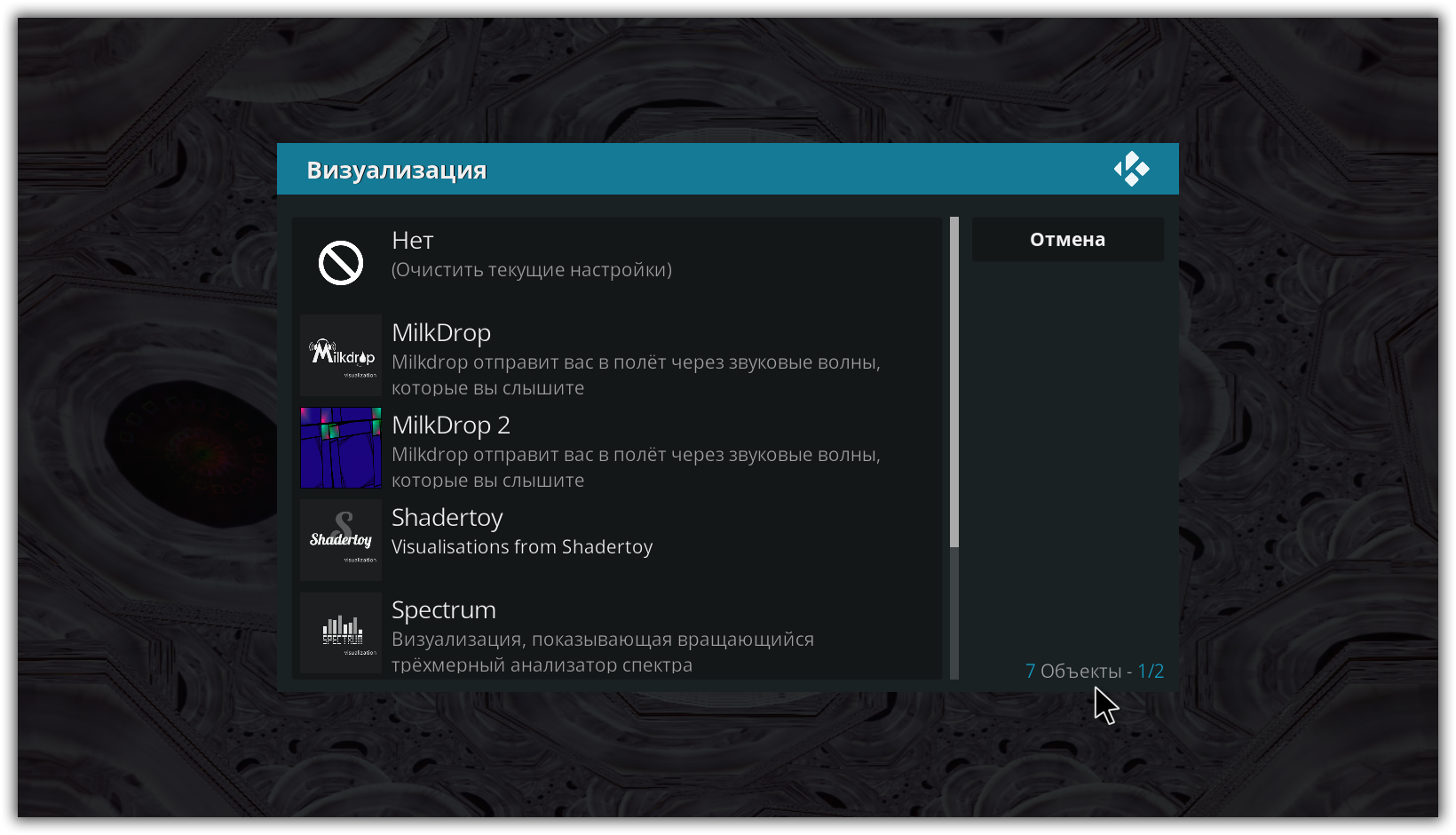Select the Нет list entry title

[x=413, y=241]
